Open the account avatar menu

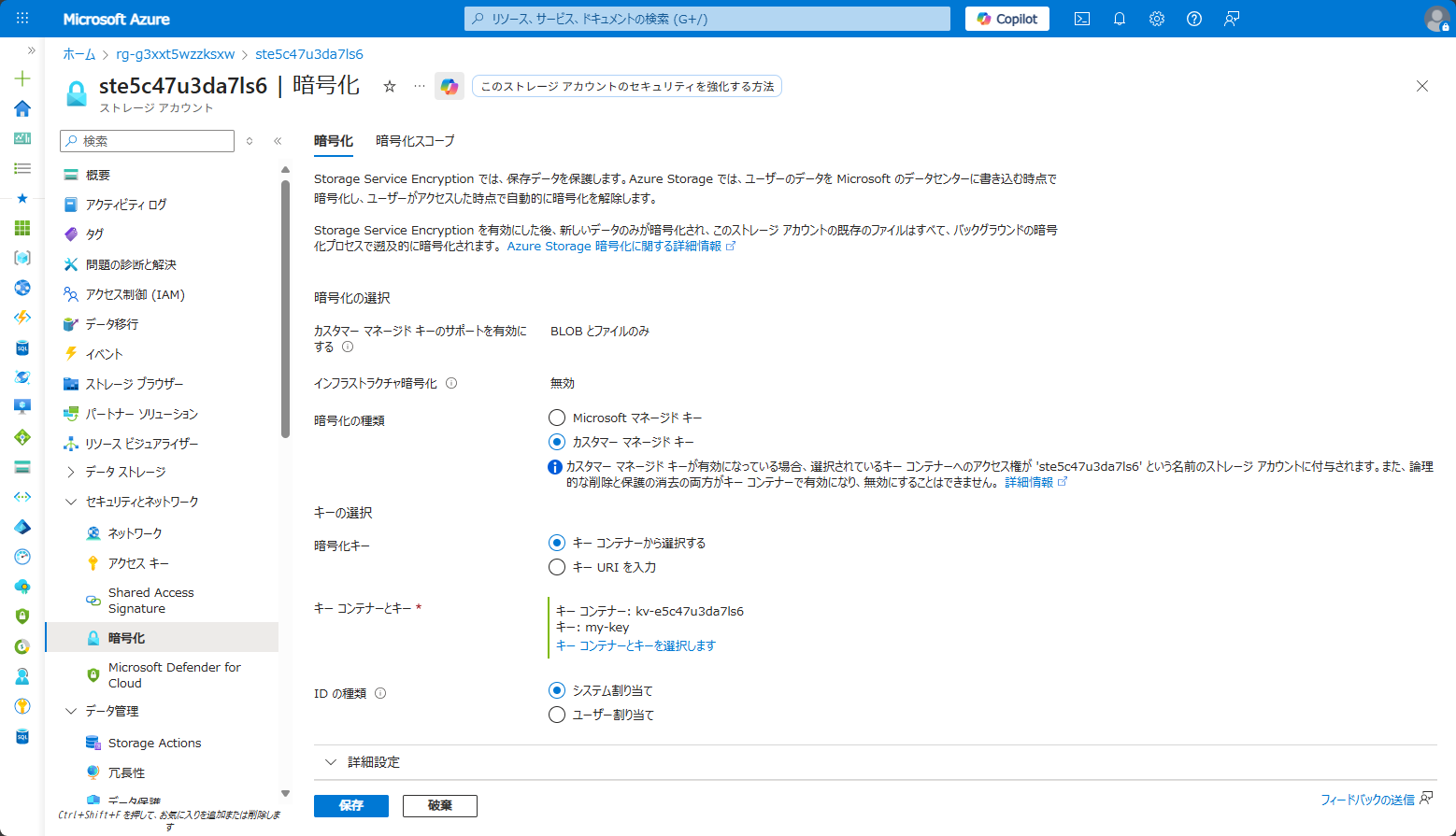1435,19
